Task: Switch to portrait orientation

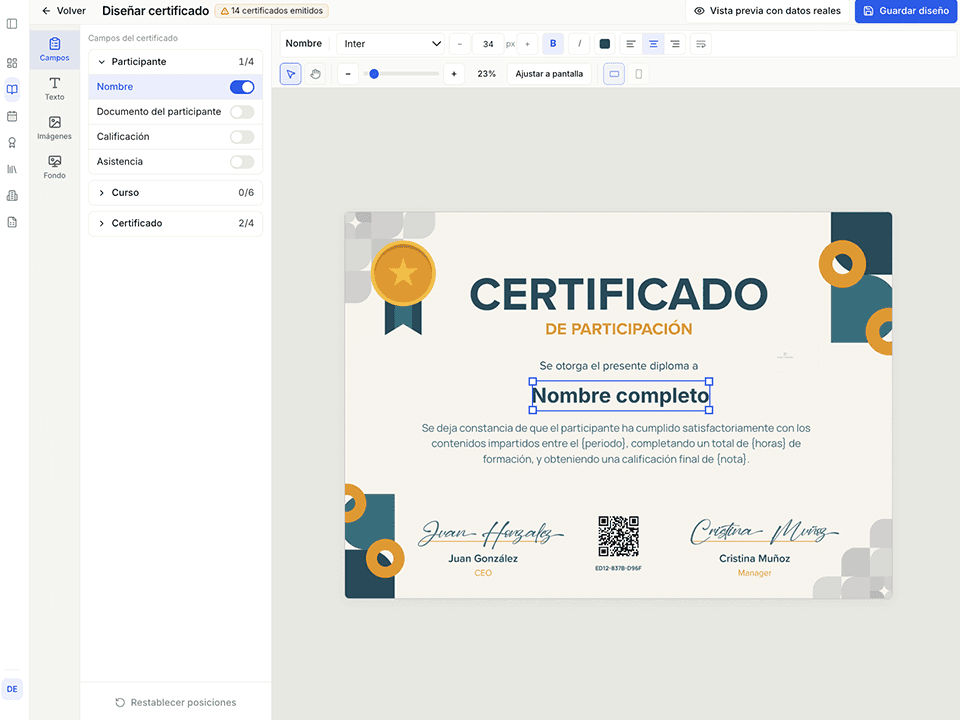Action: coord(639,74)
